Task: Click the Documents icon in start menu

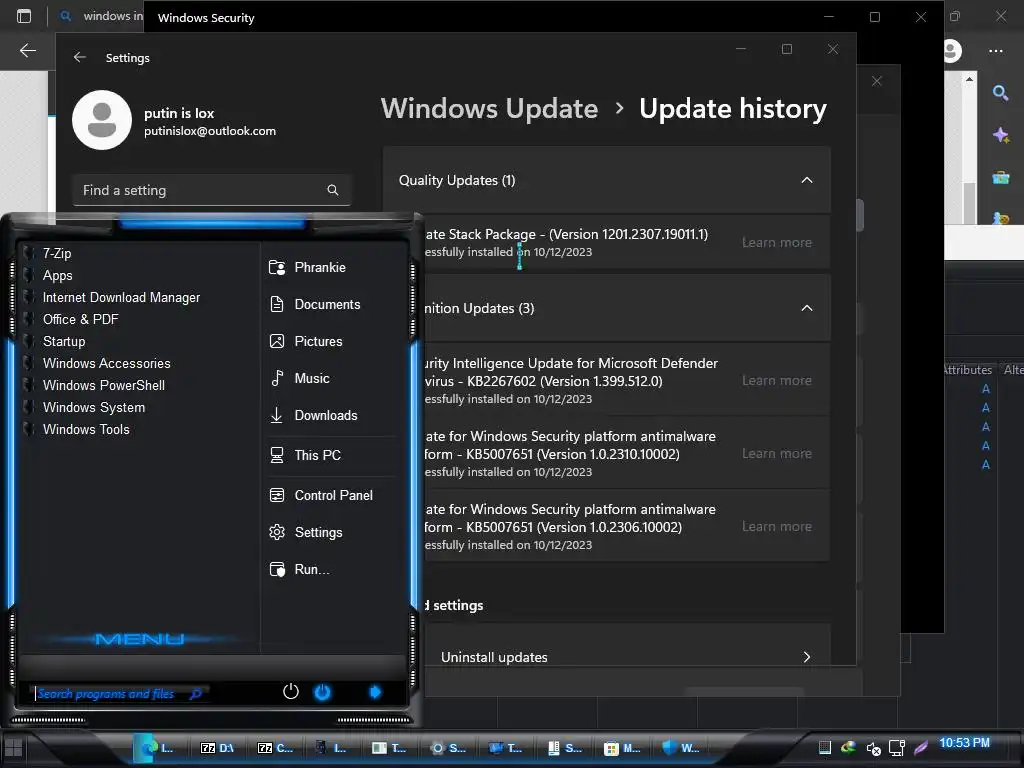Action: click(x=277, y=304)
